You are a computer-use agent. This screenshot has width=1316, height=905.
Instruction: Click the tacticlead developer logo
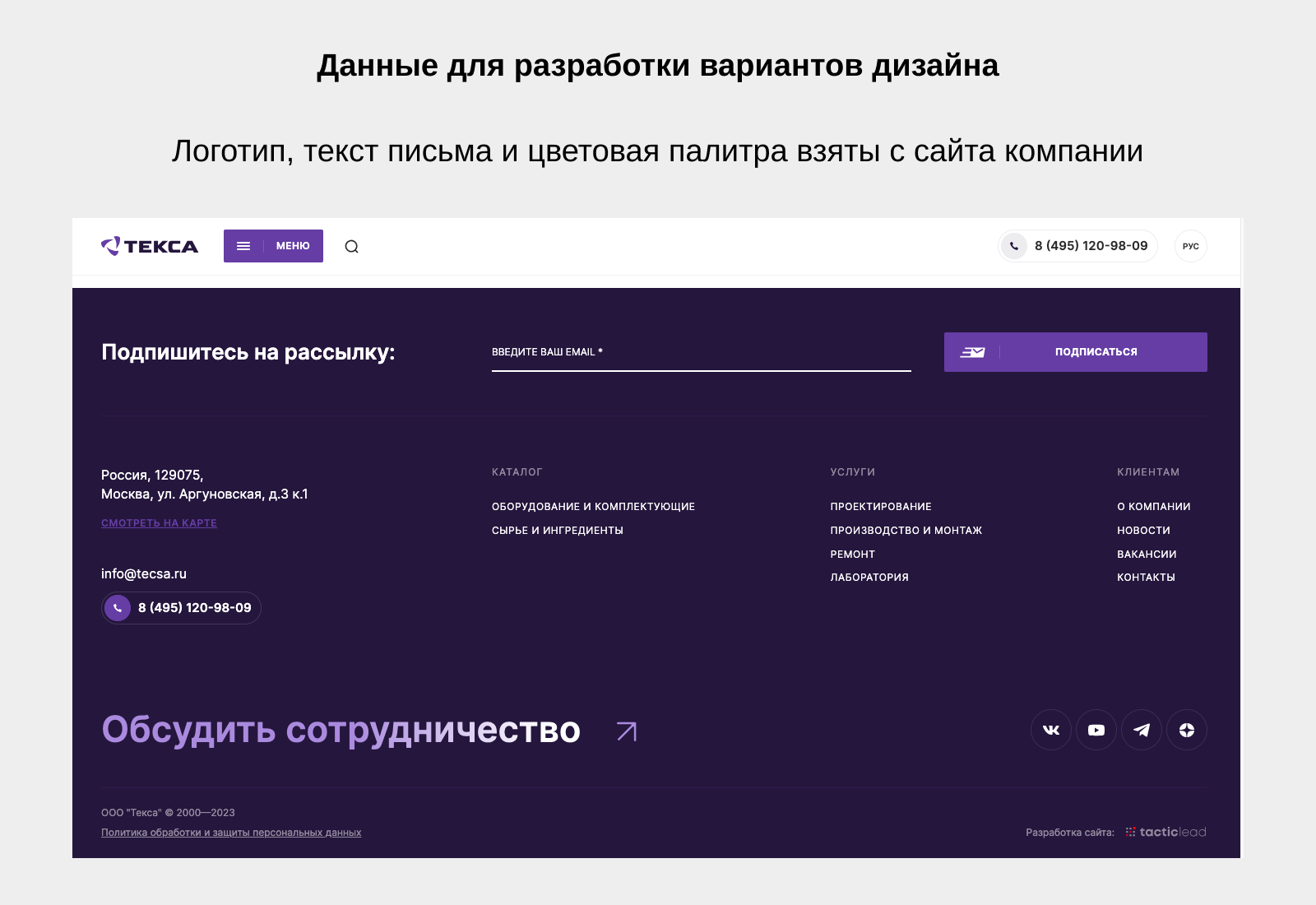1165,832
